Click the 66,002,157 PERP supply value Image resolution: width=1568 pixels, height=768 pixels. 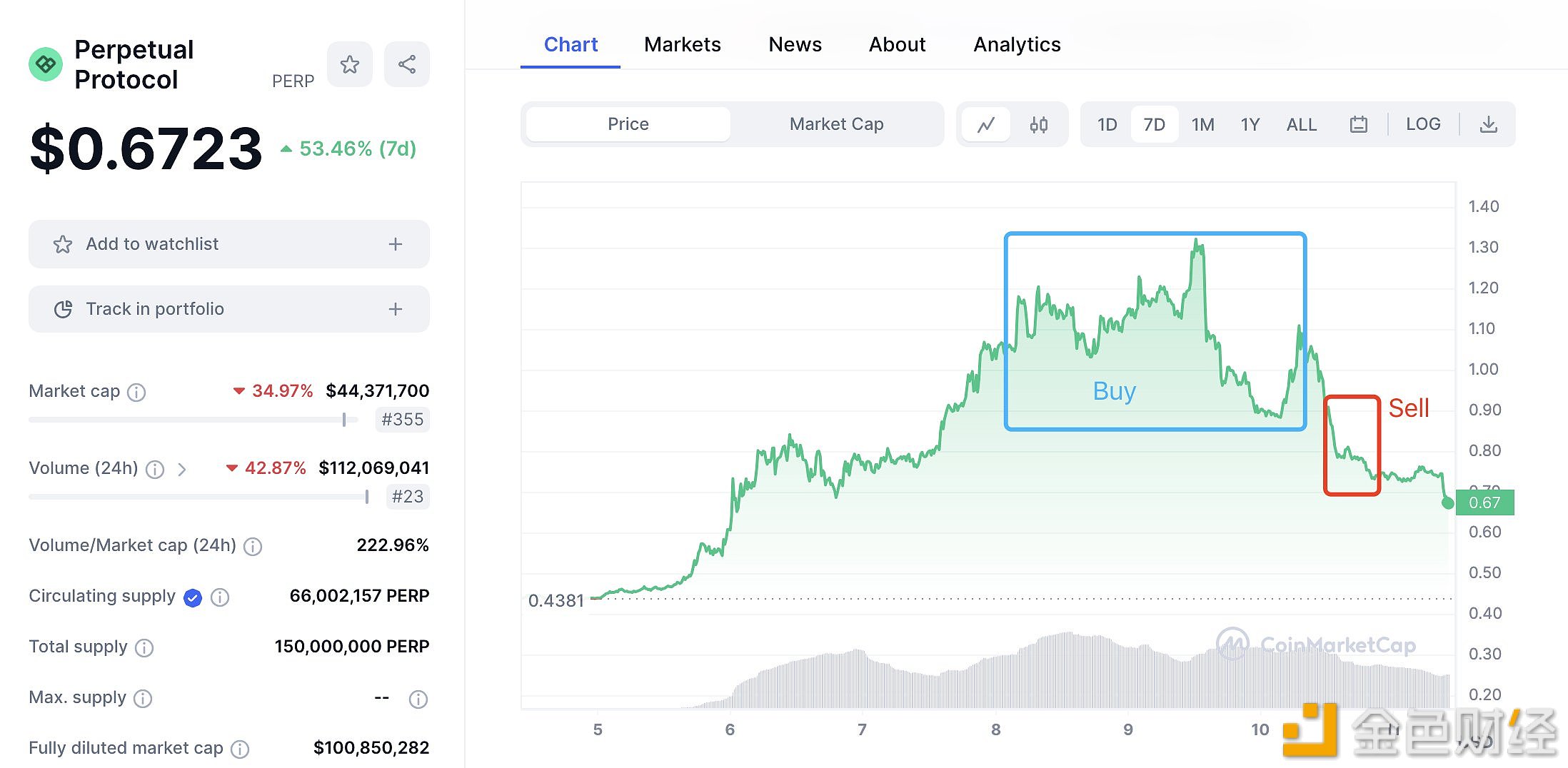click(359, 596)
